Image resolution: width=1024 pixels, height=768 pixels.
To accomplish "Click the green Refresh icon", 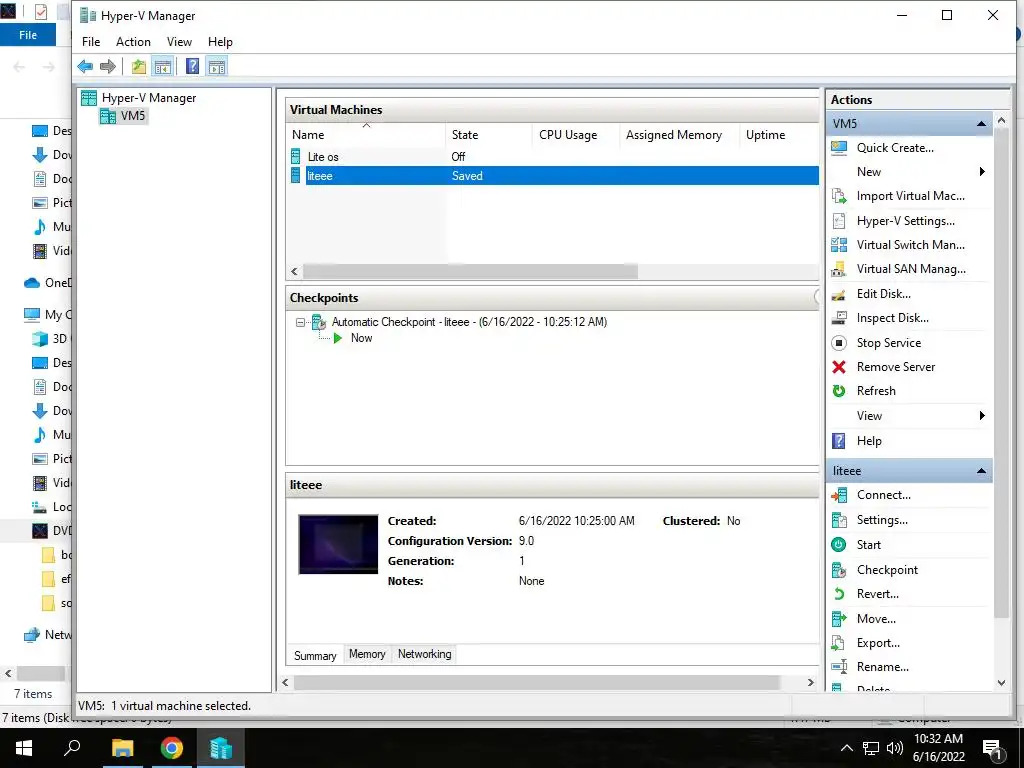I will pyautogui.click(x=839, y=391).
